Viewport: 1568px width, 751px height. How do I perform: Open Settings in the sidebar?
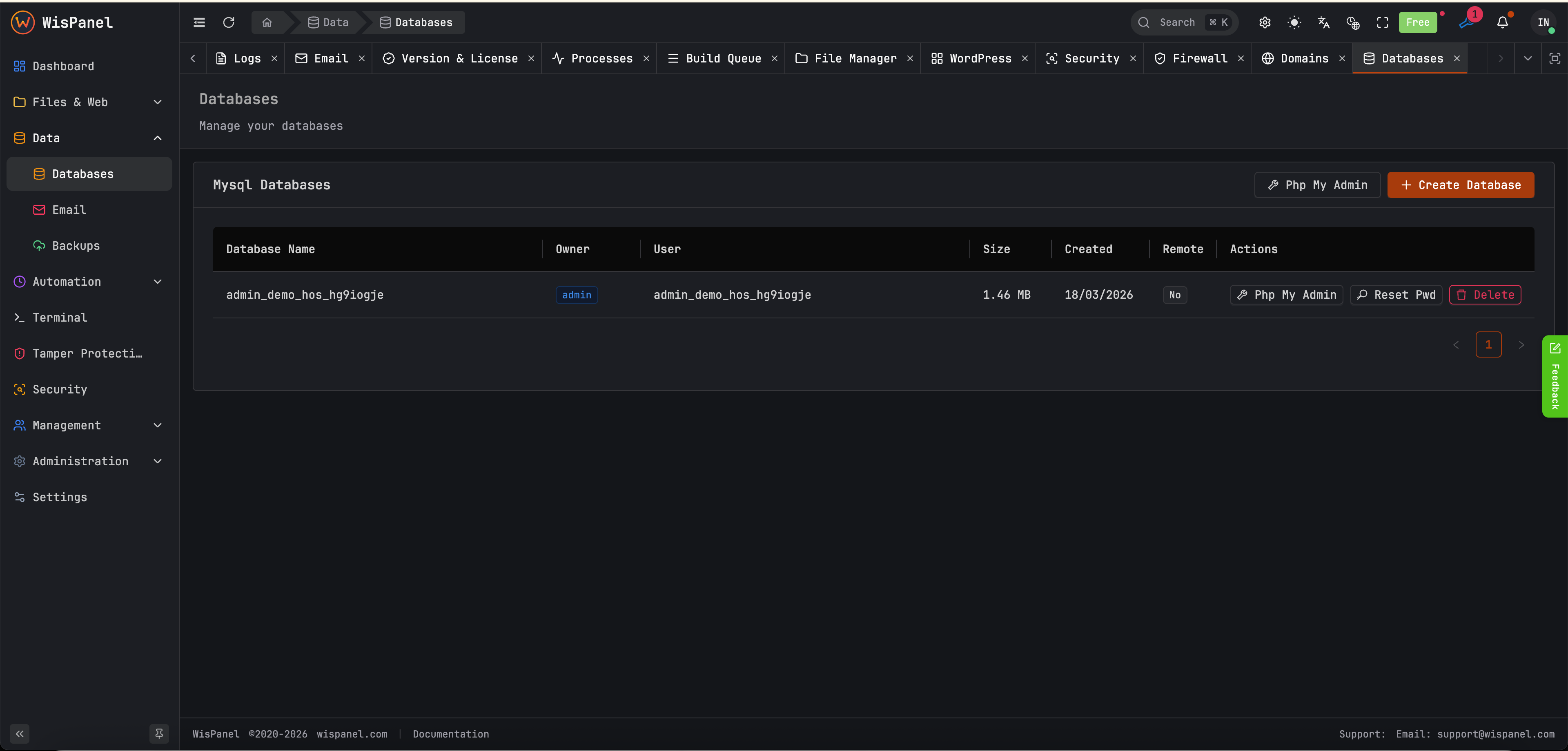[89, 497]
